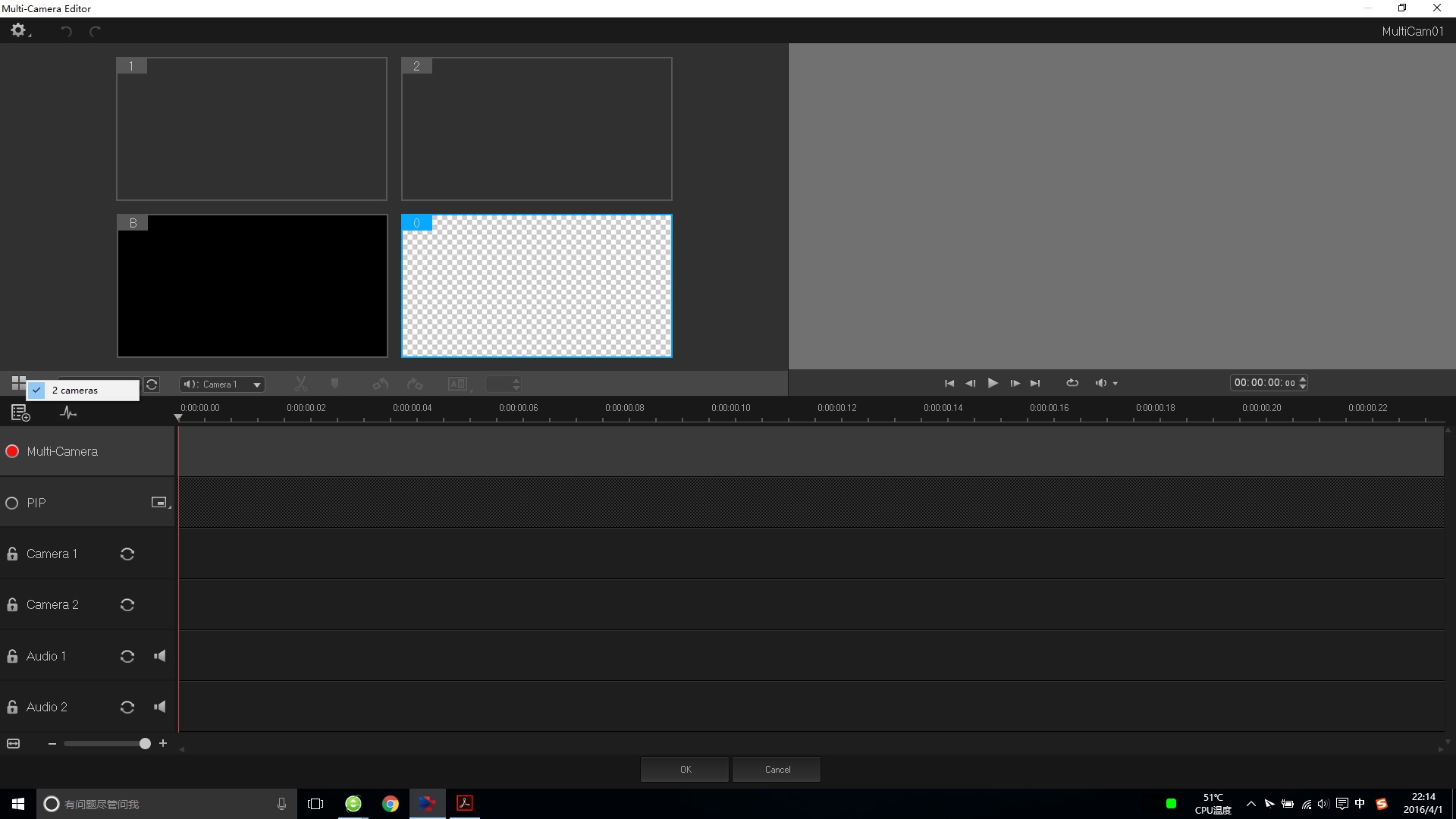
Task: Toggle the audio waveform view icon
Action: tap(68, 413)
